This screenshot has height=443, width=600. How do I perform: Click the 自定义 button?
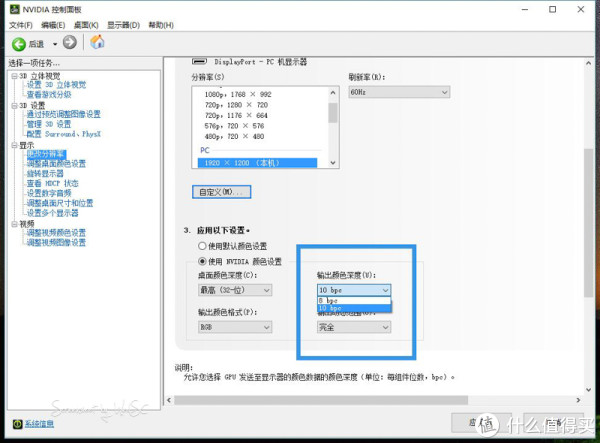[222, 192]
